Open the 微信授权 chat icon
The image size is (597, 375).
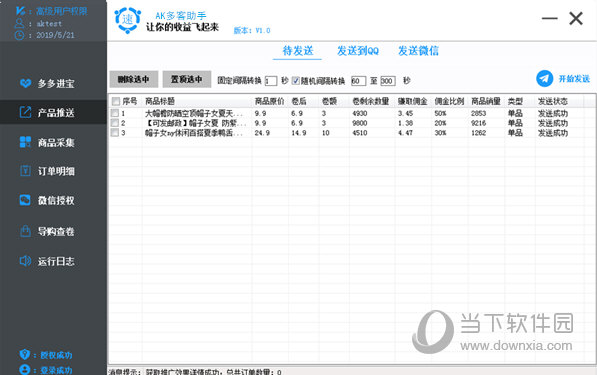tap(25, 200)
